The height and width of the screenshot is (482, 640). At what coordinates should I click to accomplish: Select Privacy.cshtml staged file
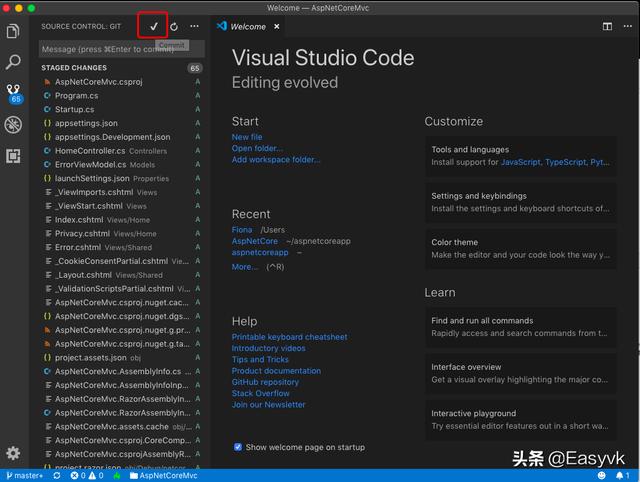point(122,233)
